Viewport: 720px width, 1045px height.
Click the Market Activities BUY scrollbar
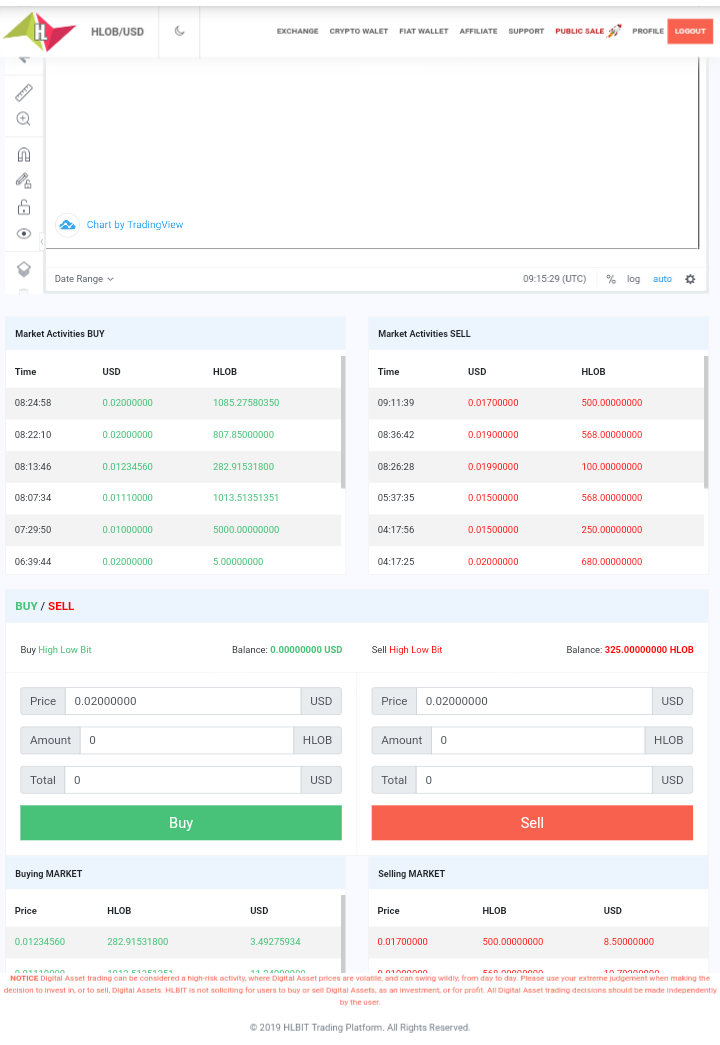343,422
